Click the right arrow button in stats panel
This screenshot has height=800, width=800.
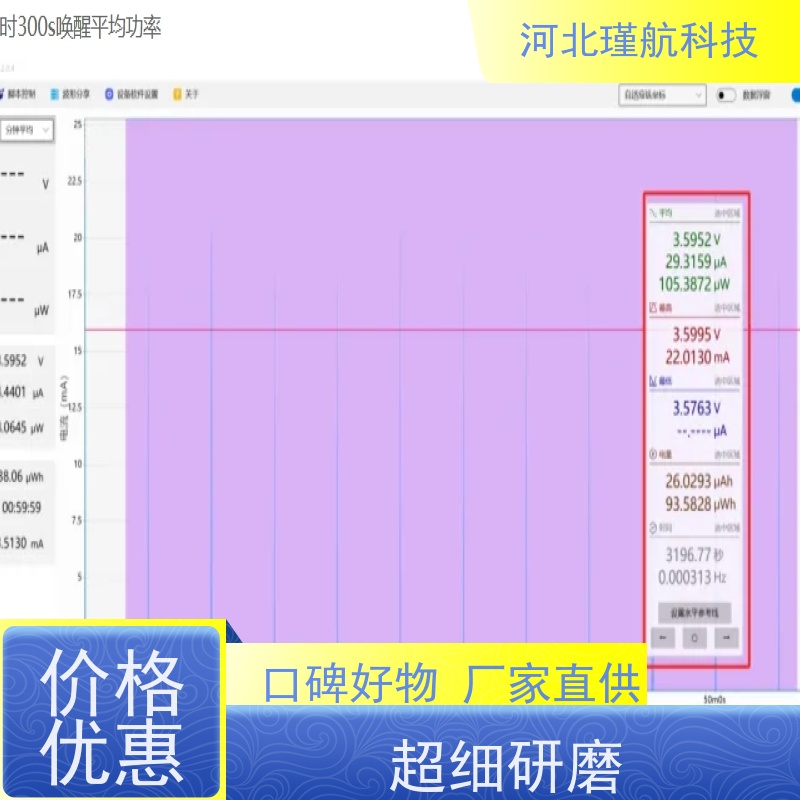726,637
